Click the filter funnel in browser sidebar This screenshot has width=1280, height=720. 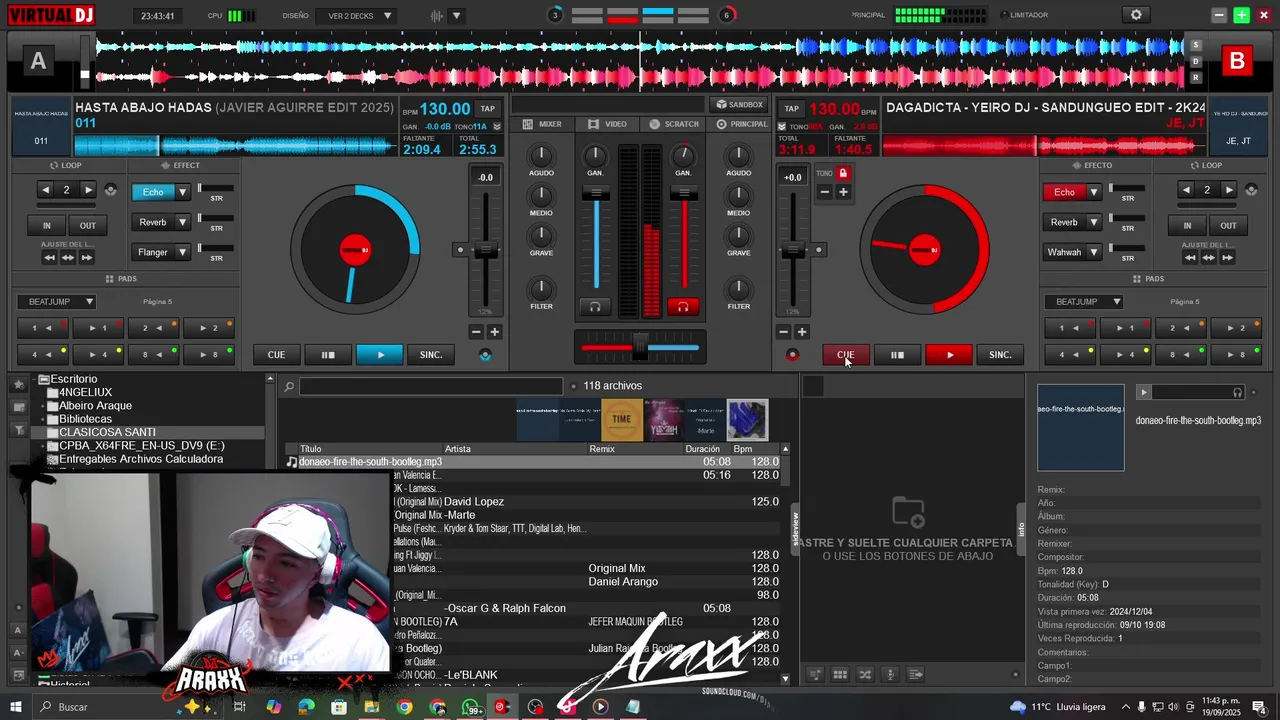[19, 430]
